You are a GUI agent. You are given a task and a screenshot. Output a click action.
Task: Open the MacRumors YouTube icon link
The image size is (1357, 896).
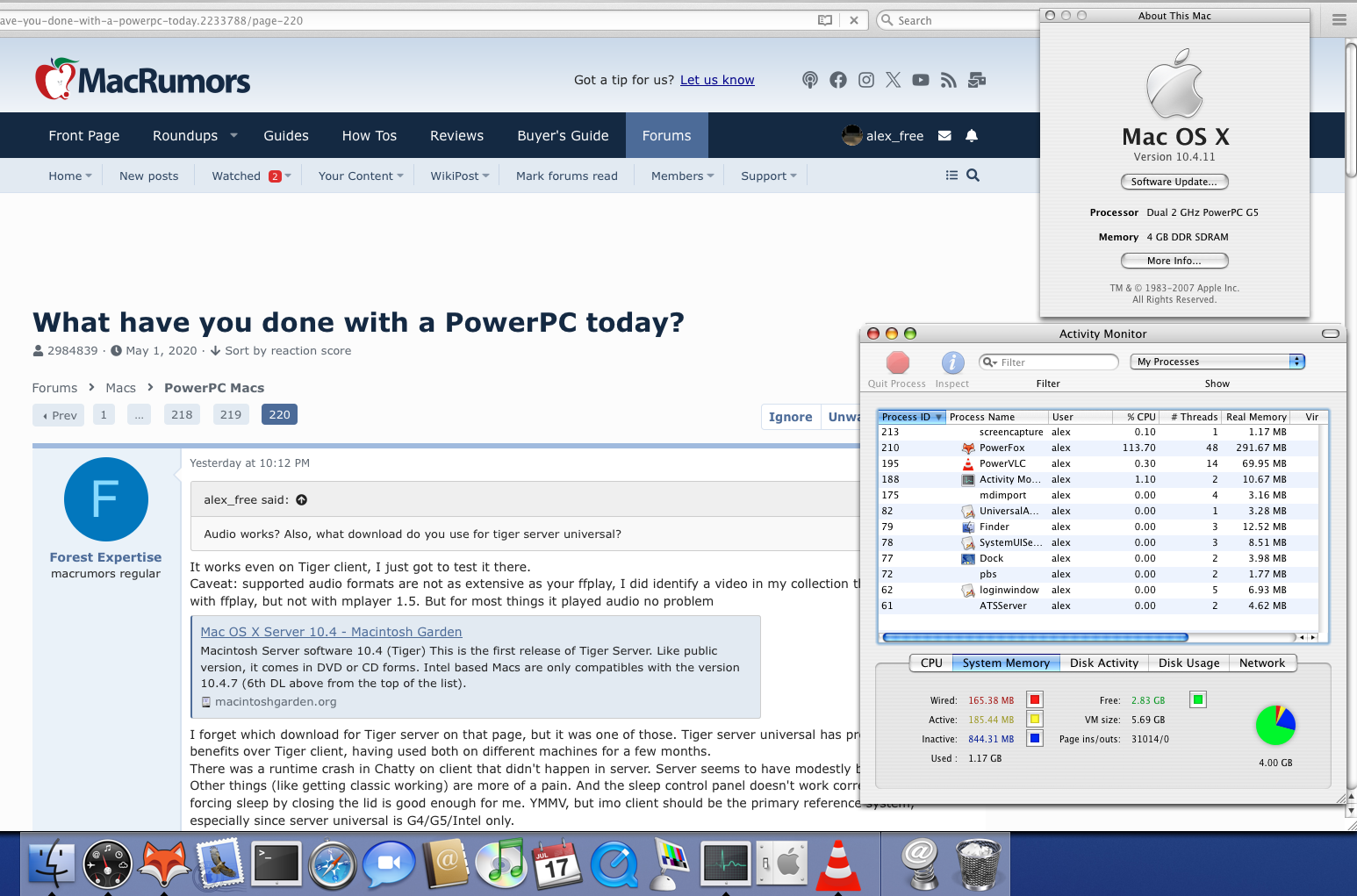(x=921, y=80)
